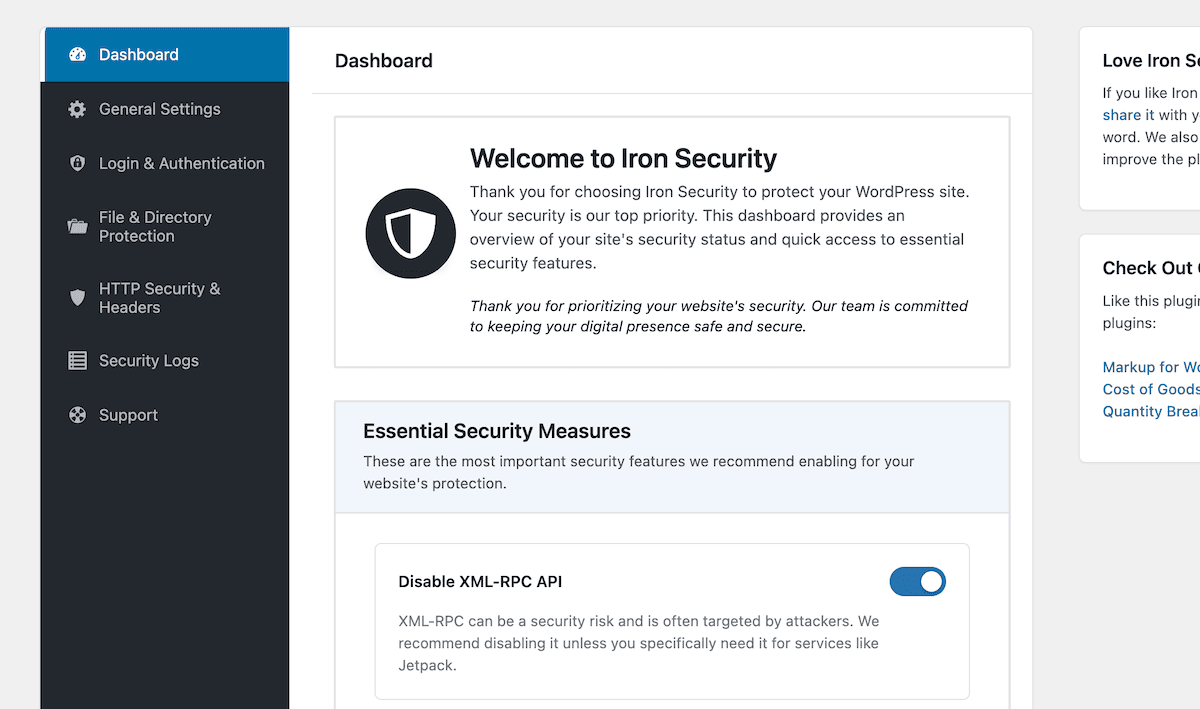Open the Support page
This screenshot has height=709, width=1200.
165,415
